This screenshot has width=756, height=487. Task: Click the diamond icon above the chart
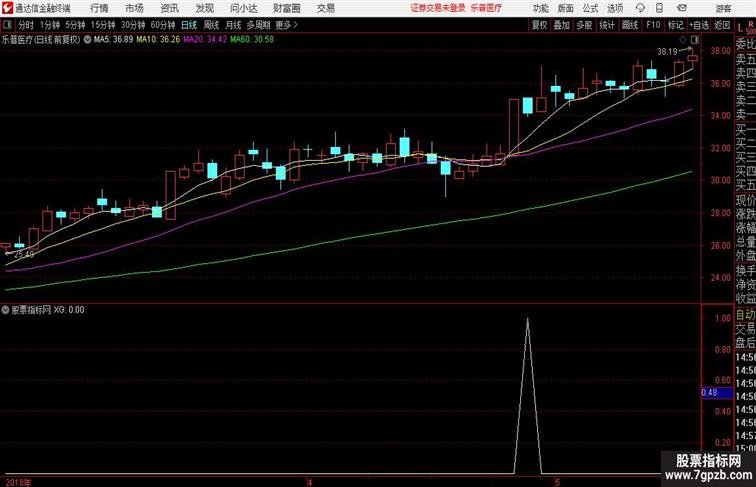683,40
